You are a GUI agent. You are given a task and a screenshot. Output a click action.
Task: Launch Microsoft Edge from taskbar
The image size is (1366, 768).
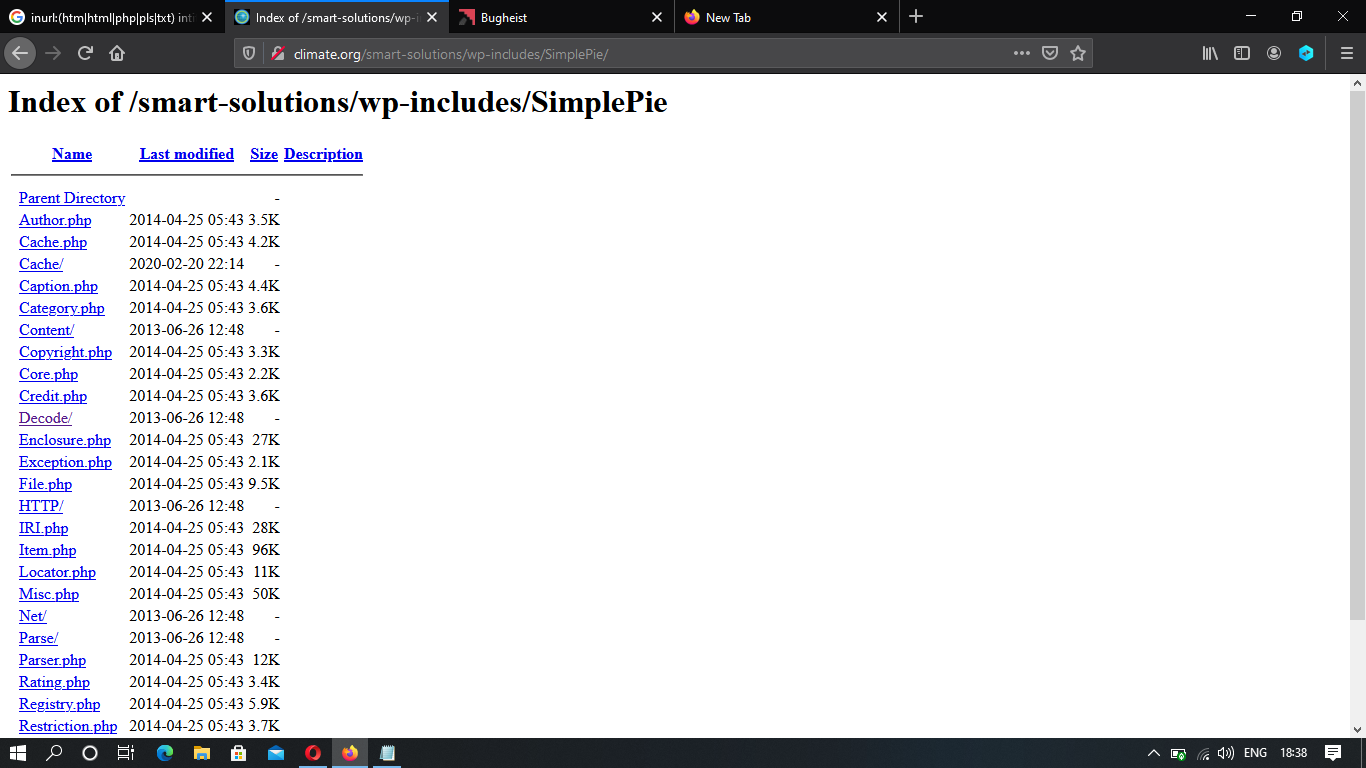click(165, 753)
